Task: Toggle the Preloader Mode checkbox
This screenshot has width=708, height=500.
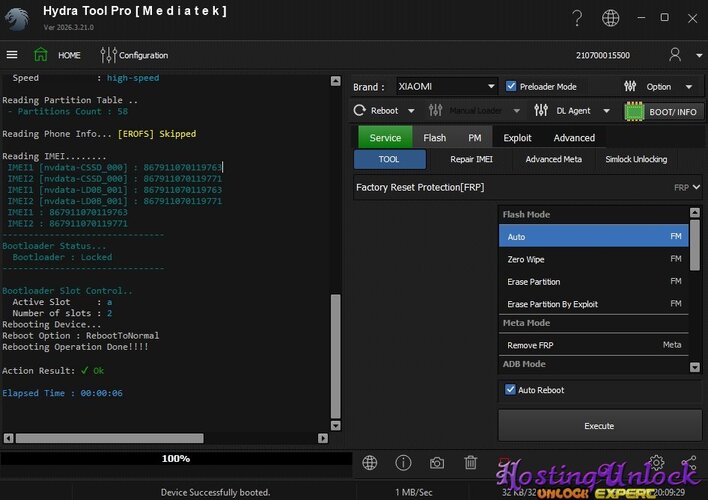Action: point(512,86)
